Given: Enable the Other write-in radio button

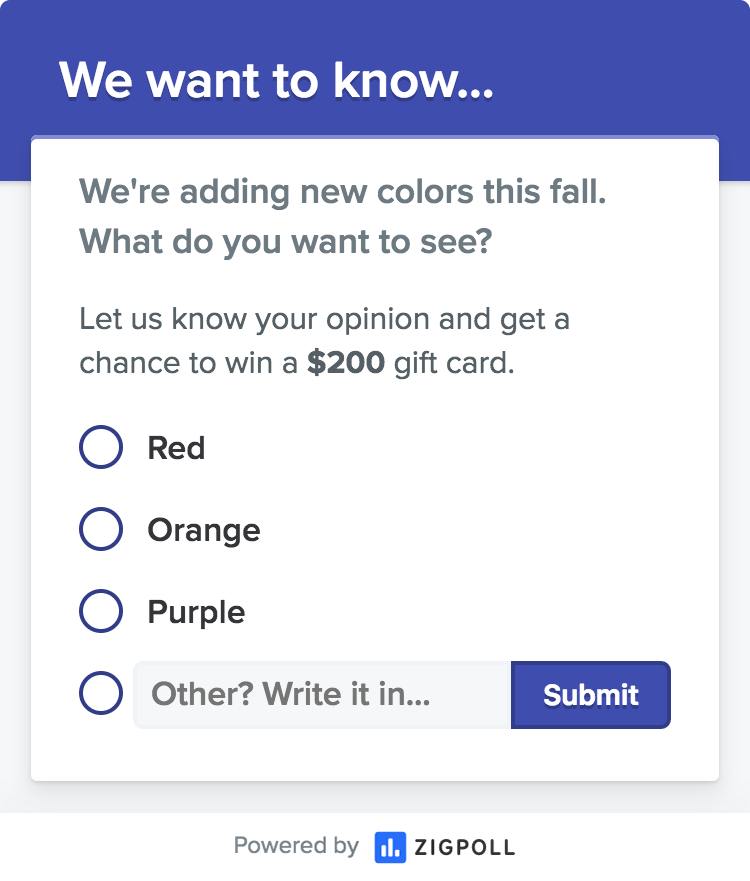Looking at the screenshot, I should click(x=101, y=693).
